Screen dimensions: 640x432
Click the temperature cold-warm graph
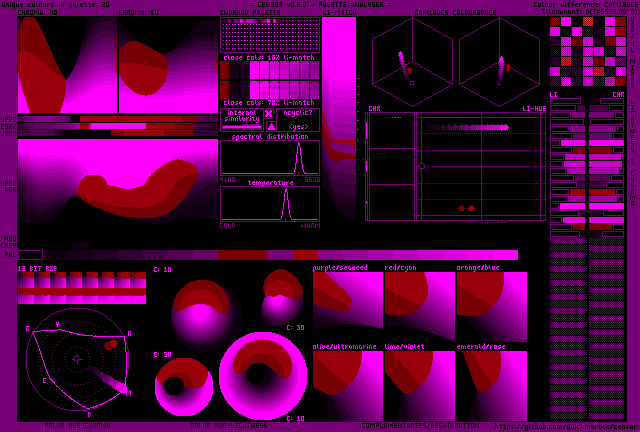[x=270, y=204]
